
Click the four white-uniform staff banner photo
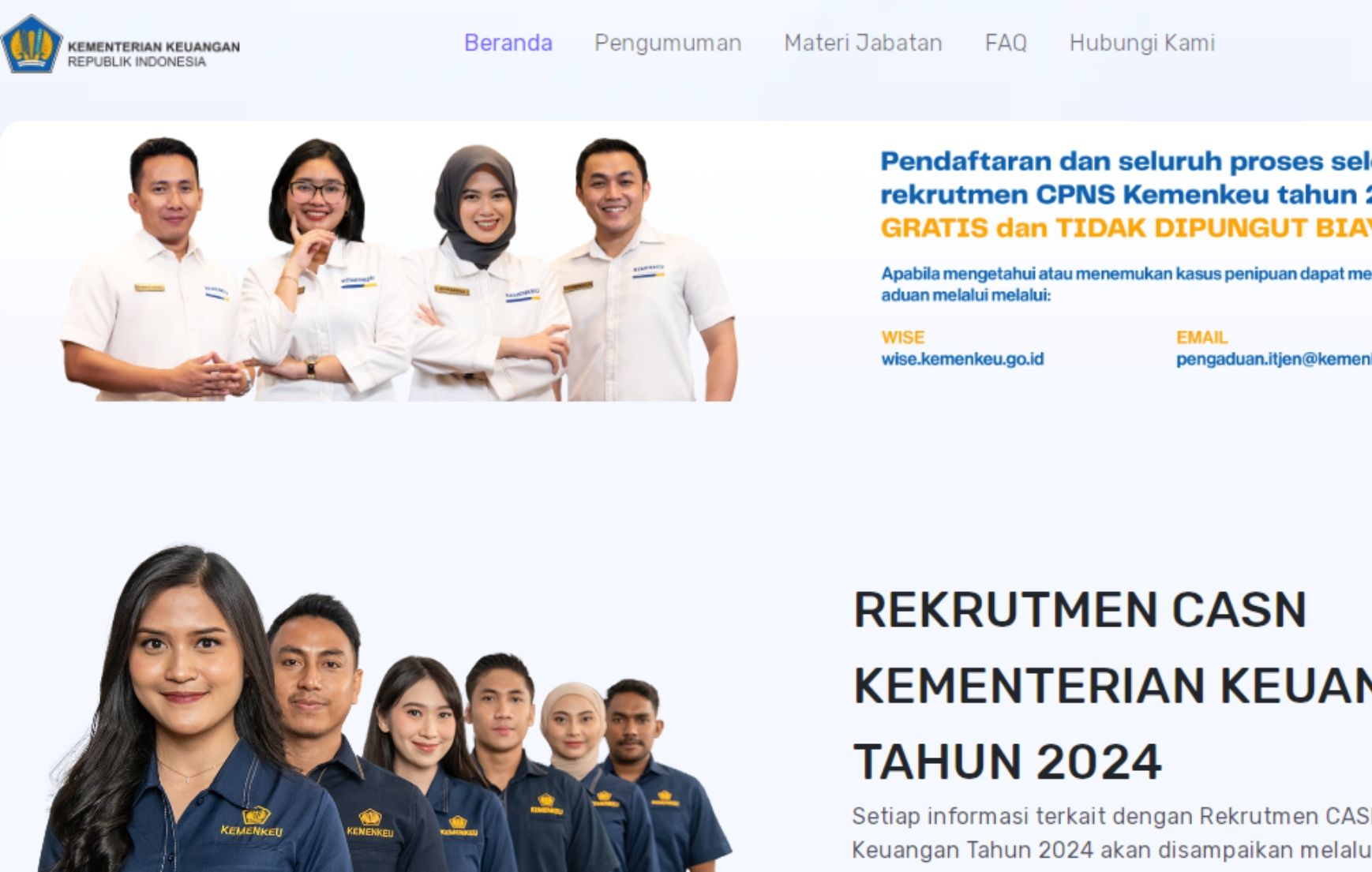click(x=399, y=268)
